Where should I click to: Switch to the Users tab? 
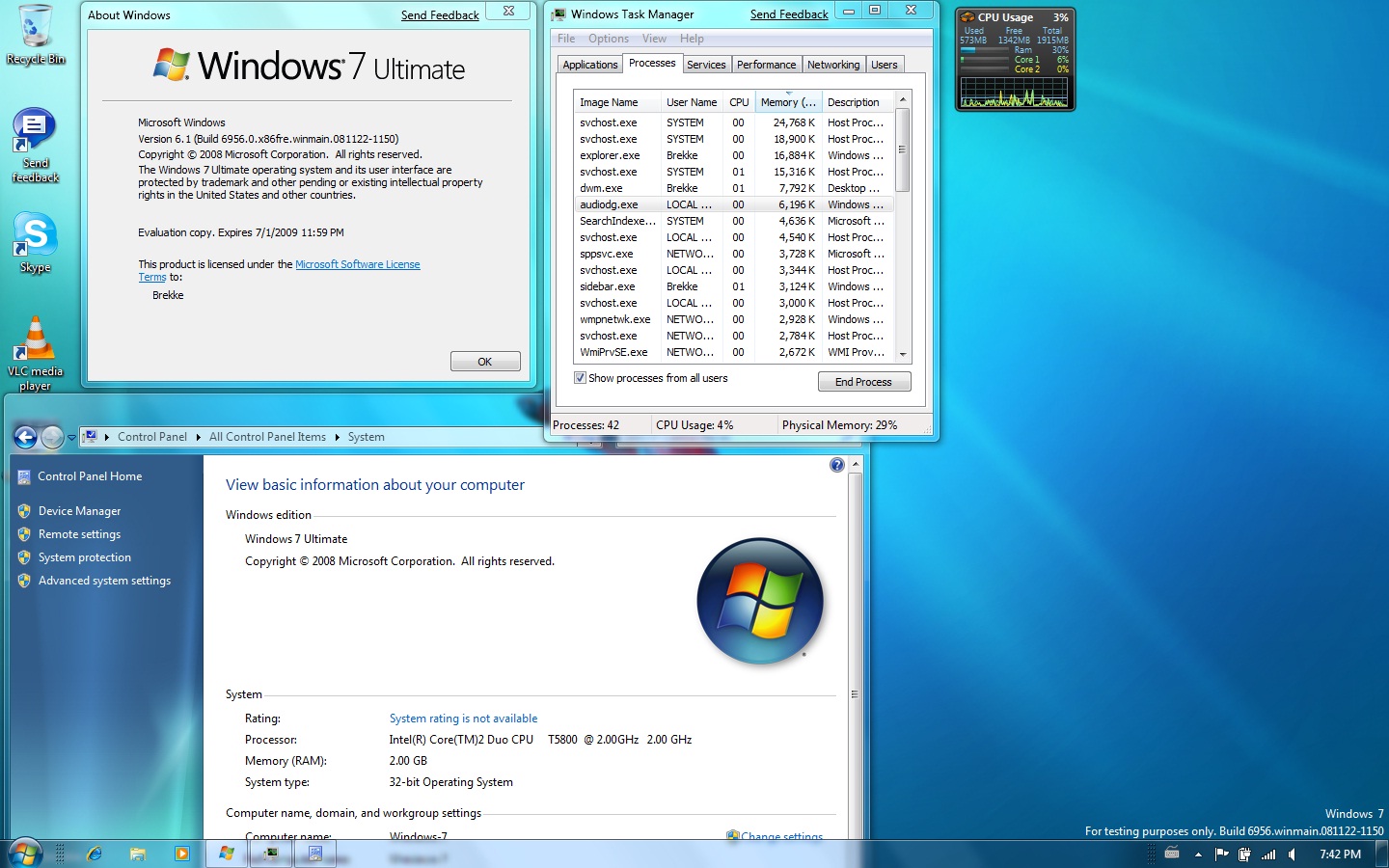[884, 65]
